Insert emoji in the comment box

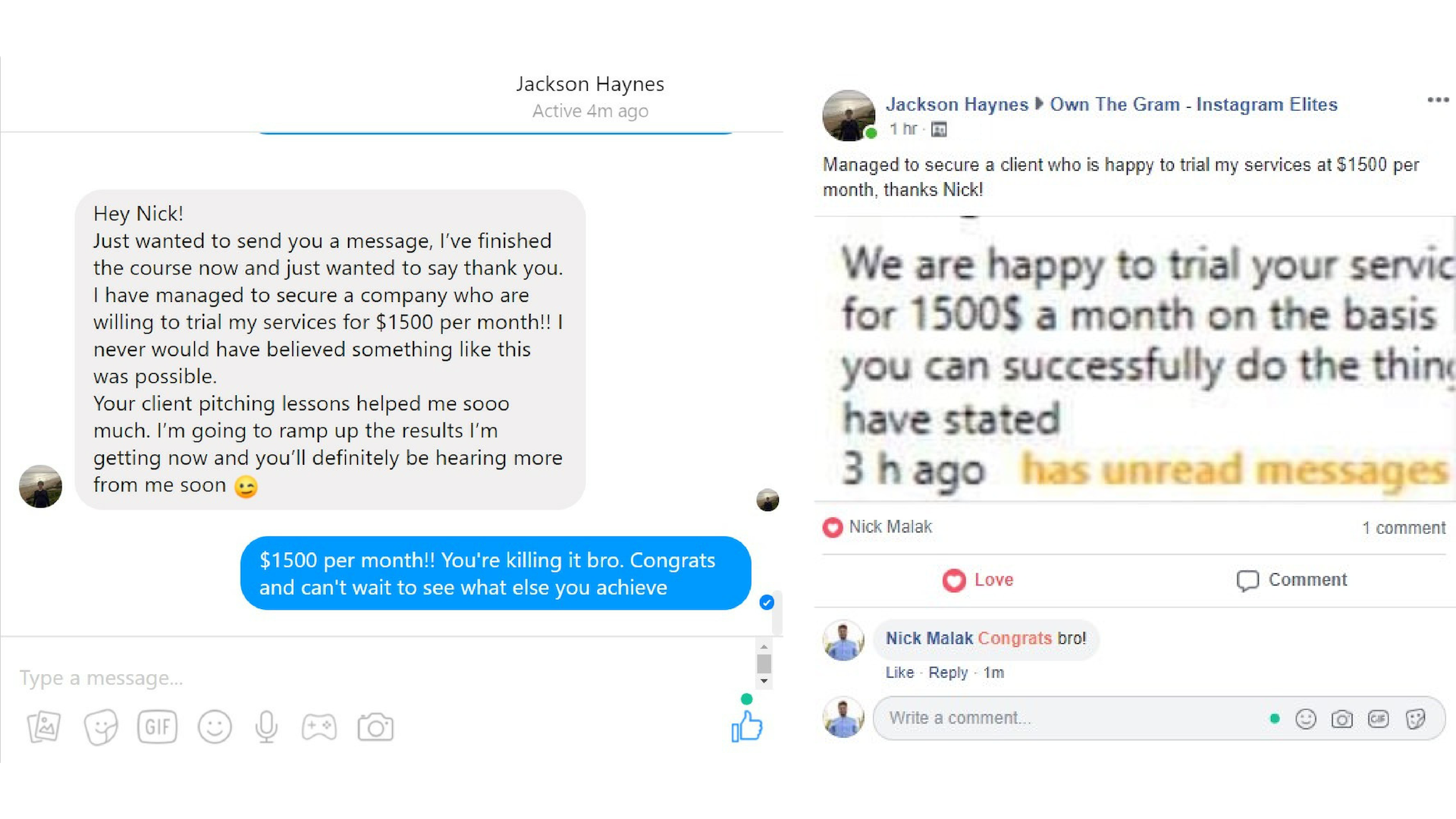click(x=1305, y=719)
